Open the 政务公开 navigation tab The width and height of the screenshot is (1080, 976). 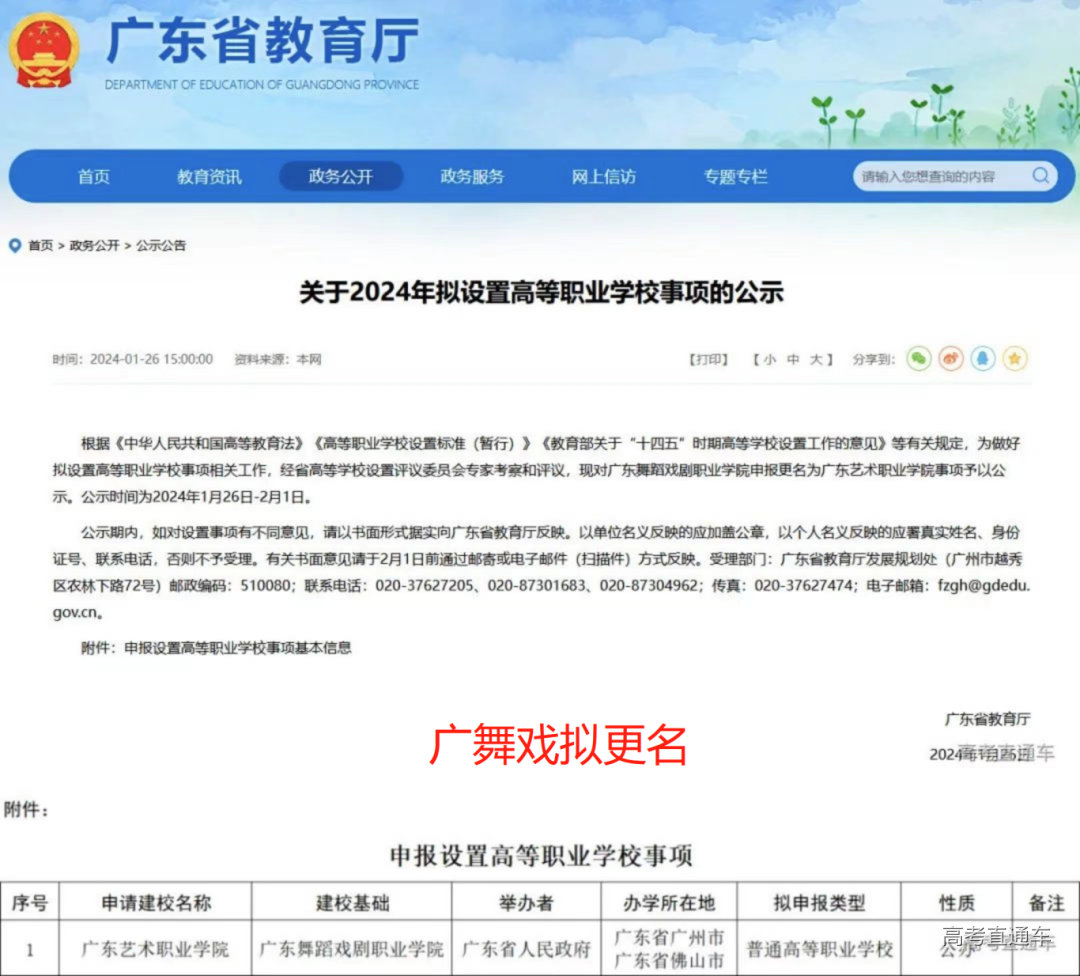pyautogui.click(x=340, y=177)
